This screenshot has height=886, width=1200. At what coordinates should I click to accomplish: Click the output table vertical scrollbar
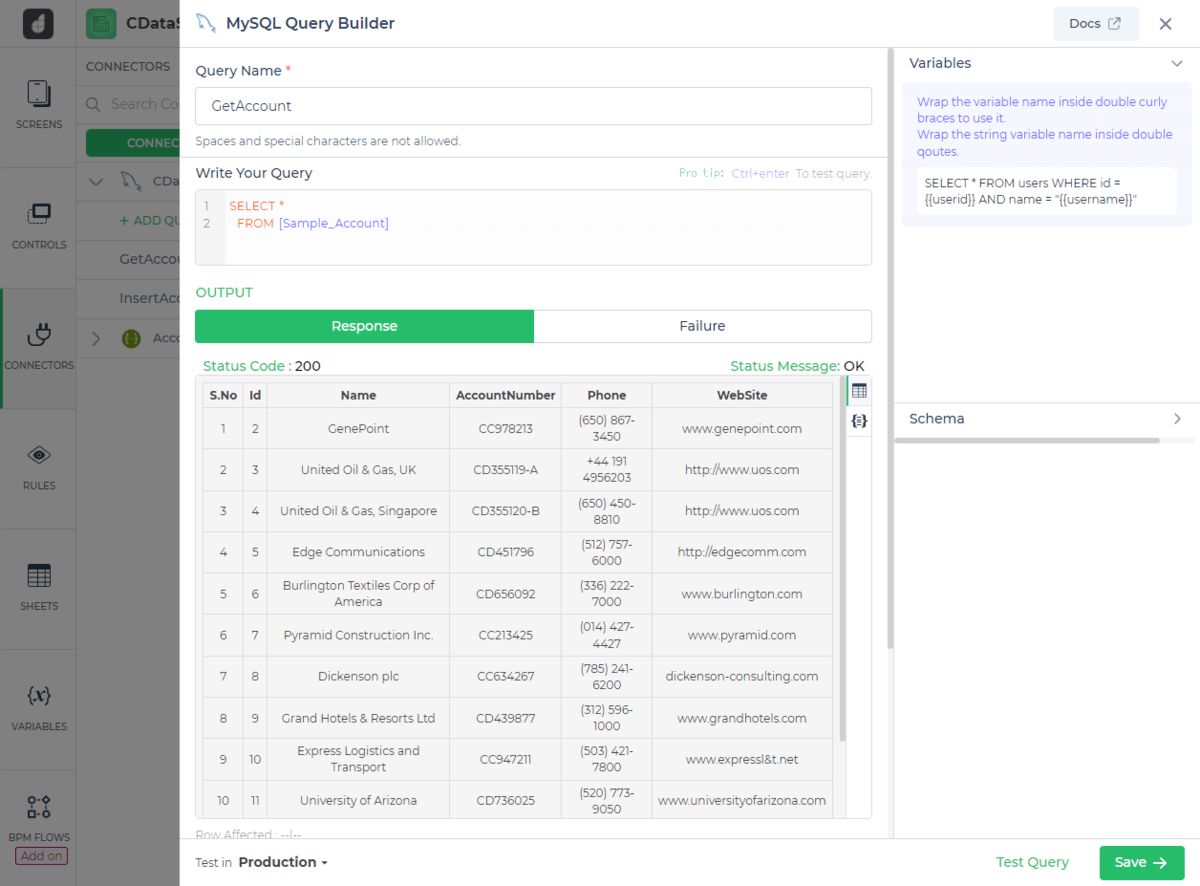842,560
